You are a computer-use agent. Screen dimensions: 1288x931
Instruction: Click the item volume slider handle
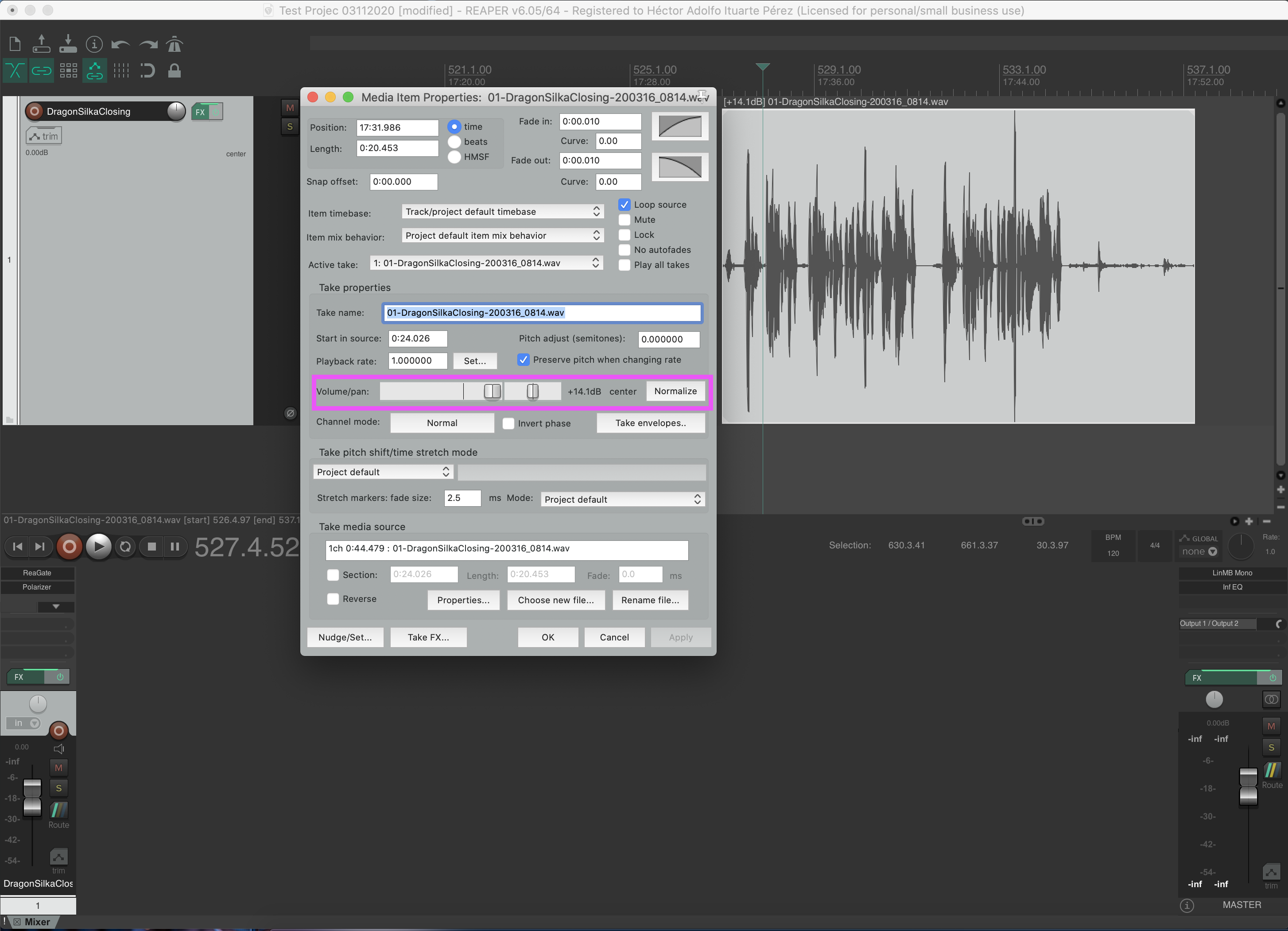point(492,391)
